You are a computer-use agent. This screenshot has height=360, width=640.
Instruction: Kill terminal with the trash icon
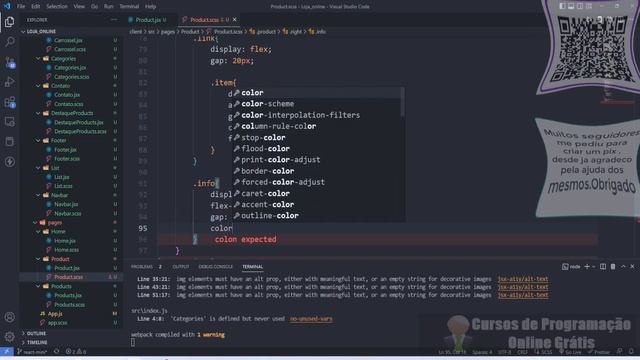click(x=613, y=267)
